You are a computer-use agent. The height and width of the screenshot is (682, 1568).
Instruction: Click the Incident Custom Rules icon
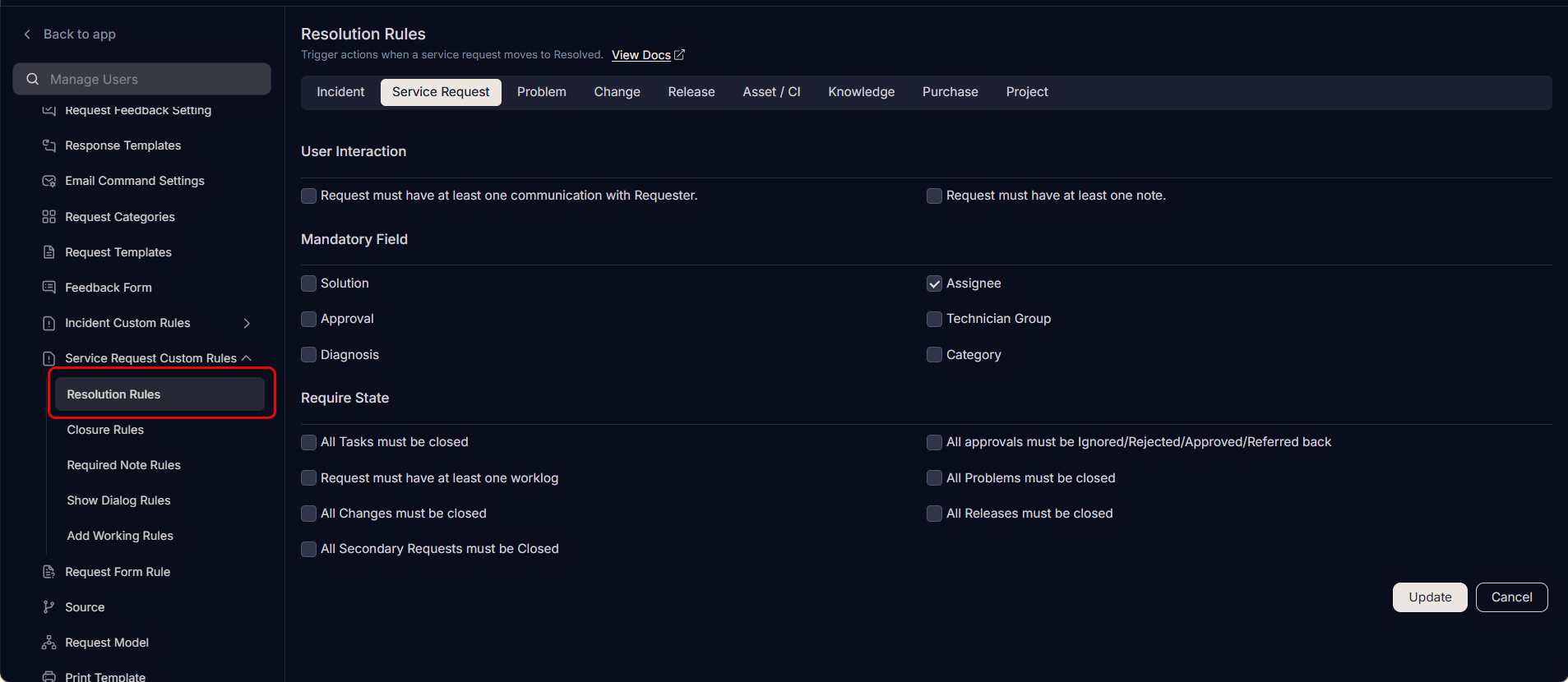pos(49,323)
